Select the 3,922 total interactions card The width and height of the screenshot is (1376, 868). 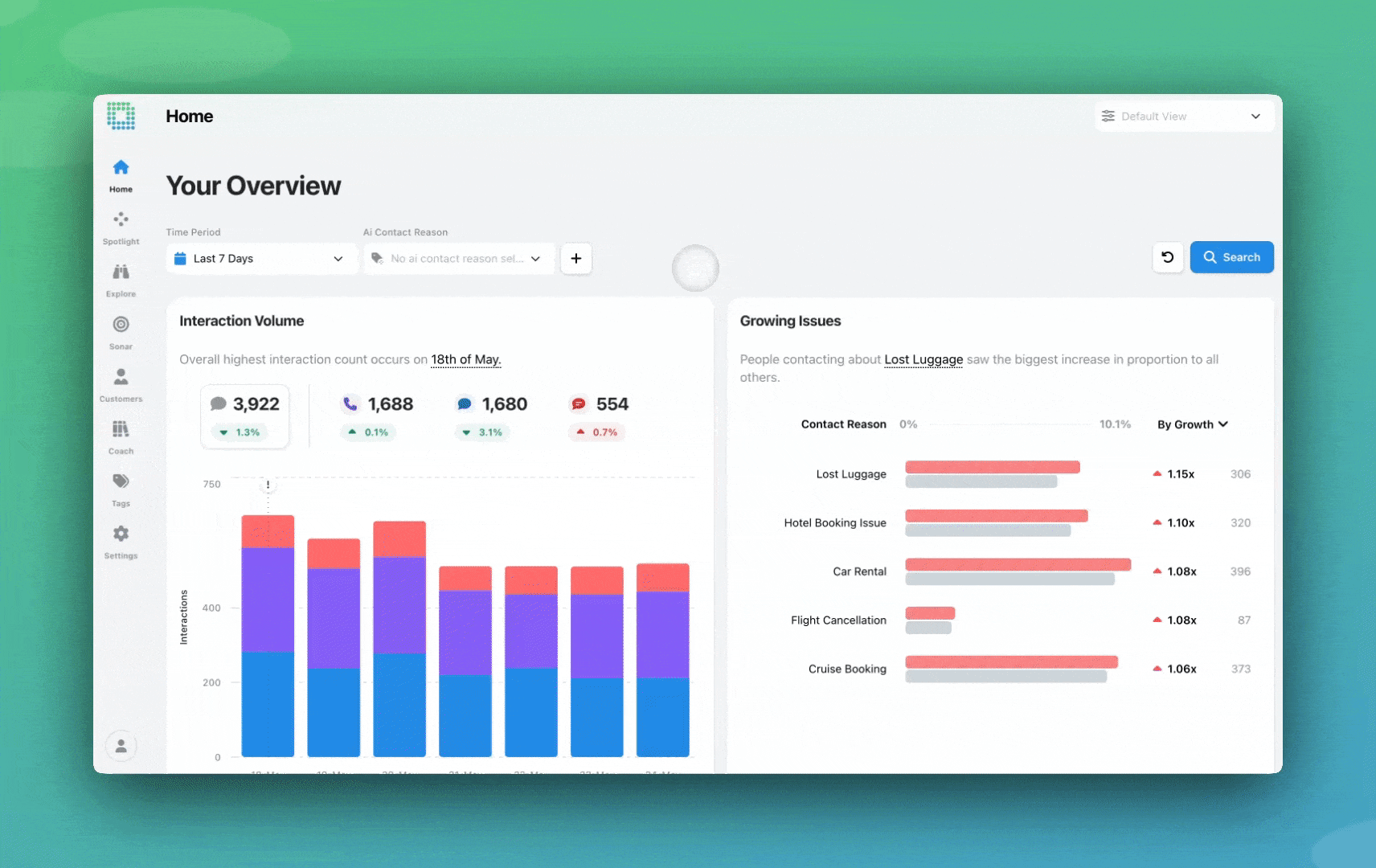point(245,416)
